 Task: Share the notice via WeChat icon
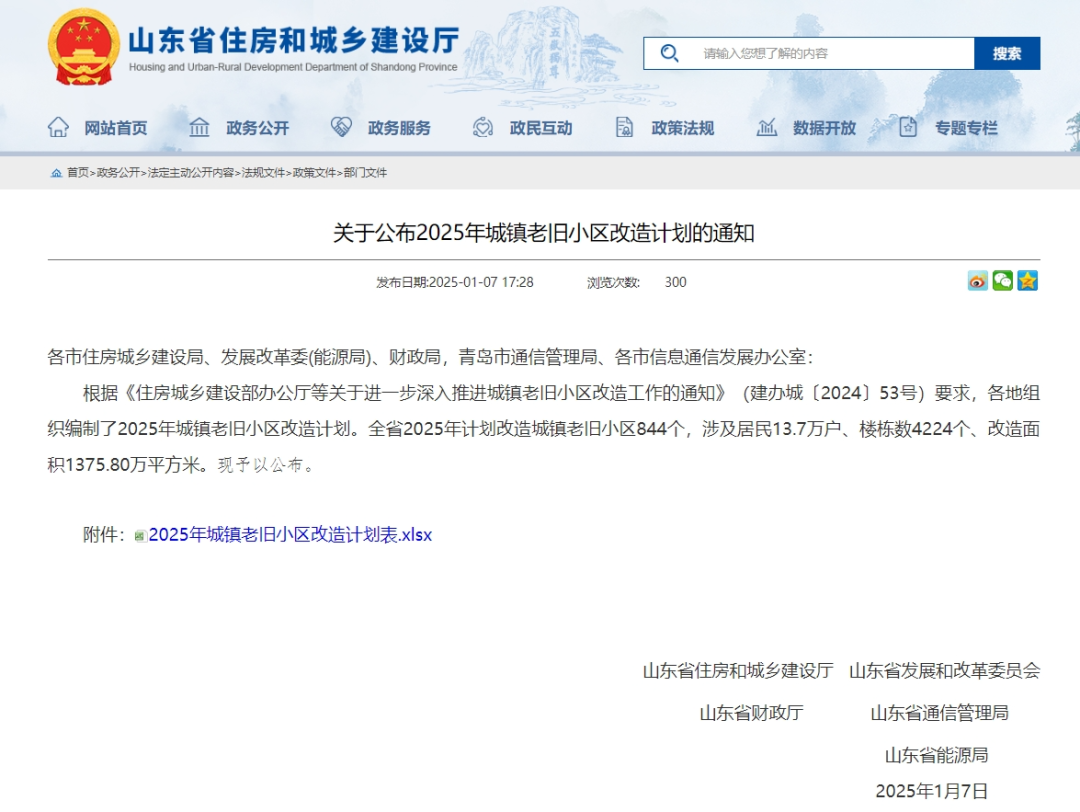coord(1002,281)
